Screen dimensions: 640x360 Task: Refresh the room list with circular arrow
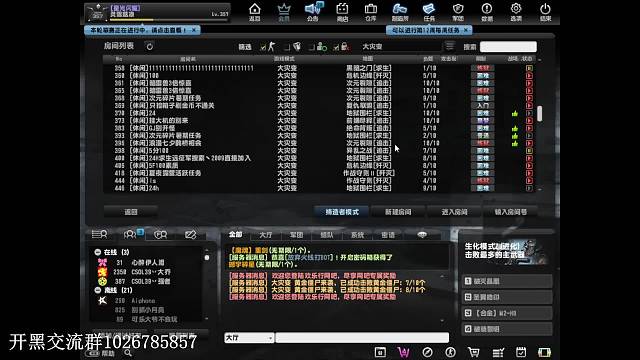pos(150,47)
